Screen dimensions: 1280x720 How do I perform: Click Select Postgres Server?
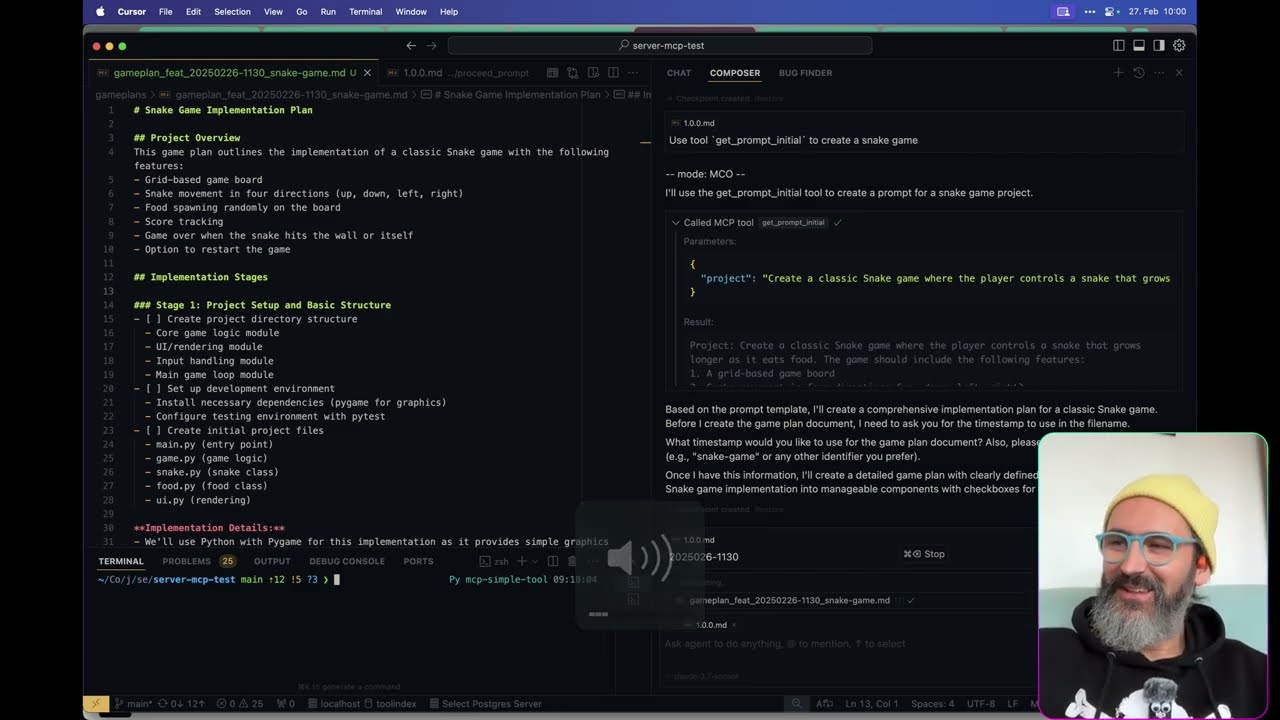[x=484, y=704]
